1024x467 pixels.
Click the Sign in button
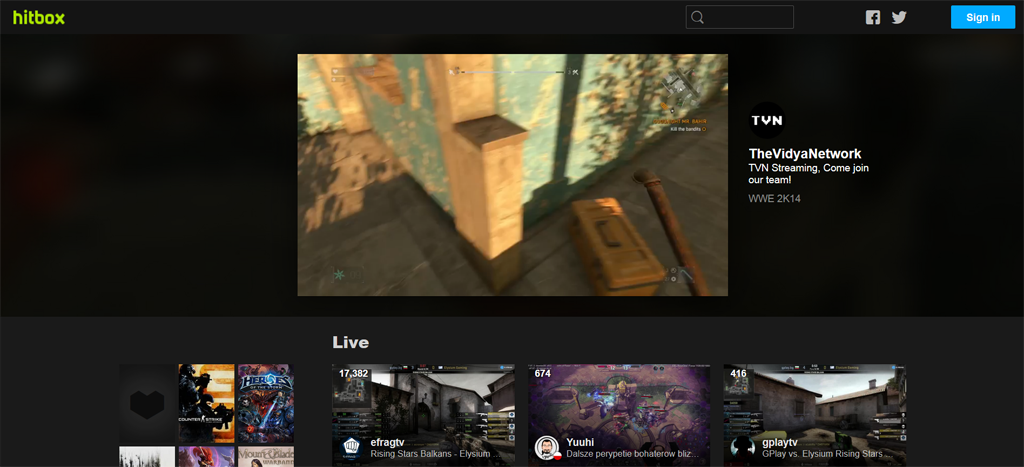tap(983, 17)
